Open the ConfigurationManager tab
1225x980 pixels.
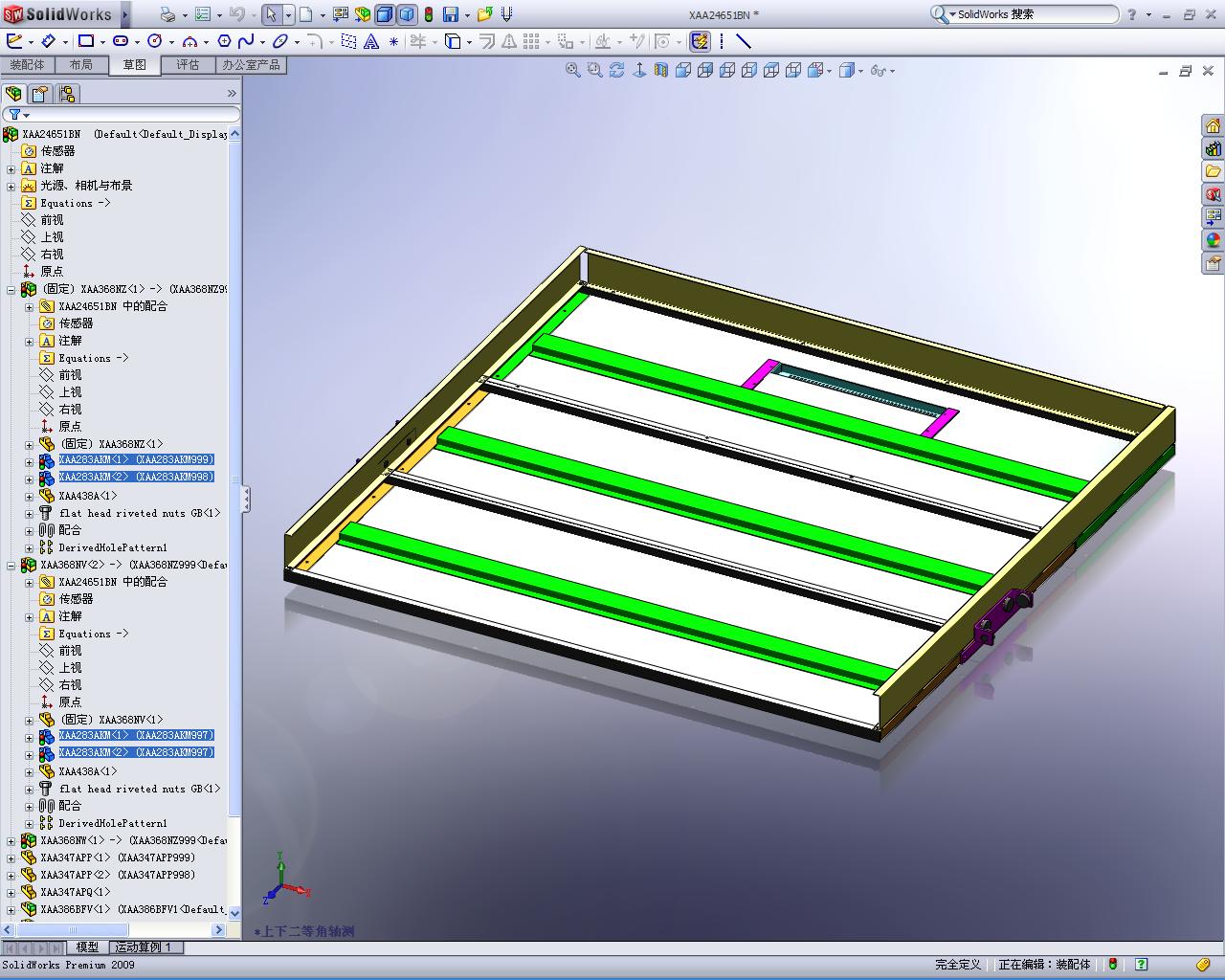(66, 94)
